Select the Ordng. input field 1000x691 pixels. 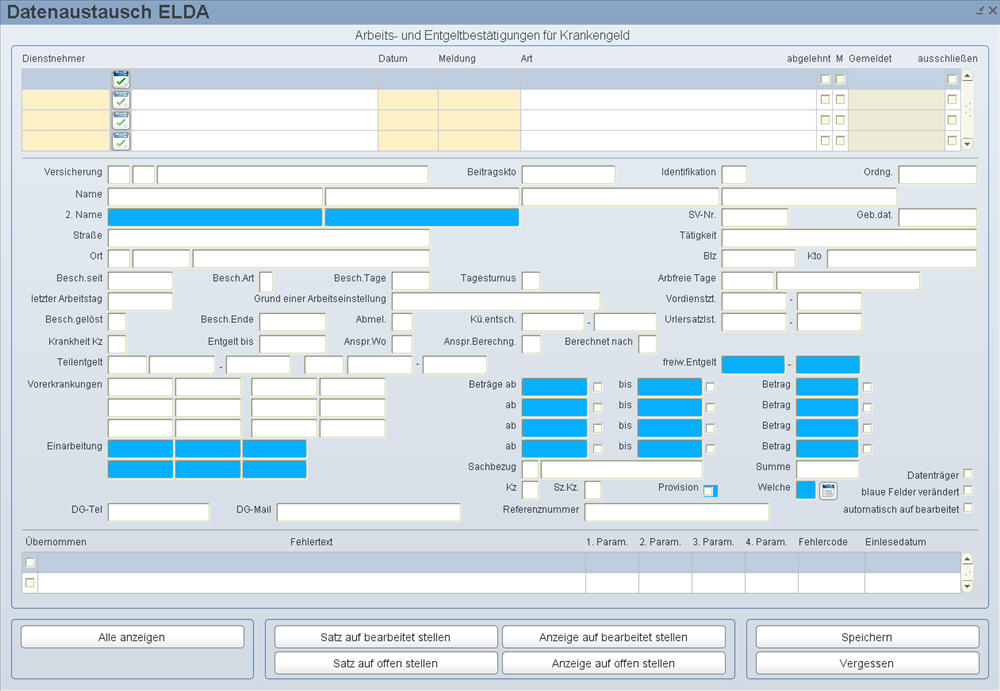[938, 174]
